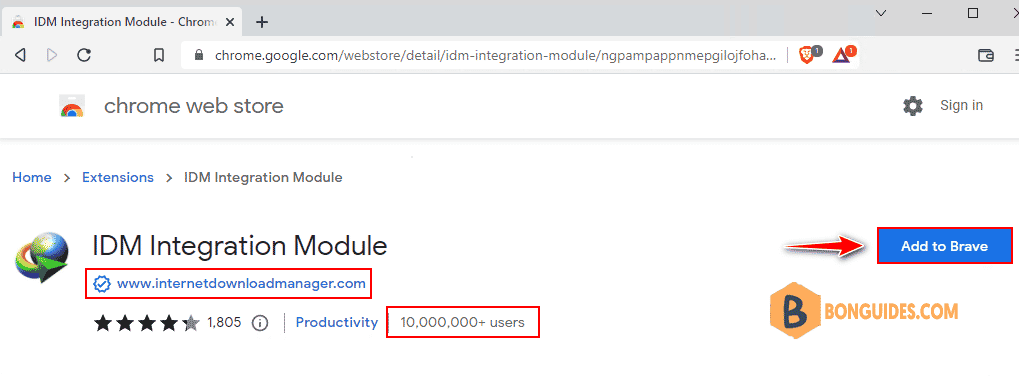1019x376 pixels.
Task: Open Chrome Web Store settings gear
Action: (912, 105)
